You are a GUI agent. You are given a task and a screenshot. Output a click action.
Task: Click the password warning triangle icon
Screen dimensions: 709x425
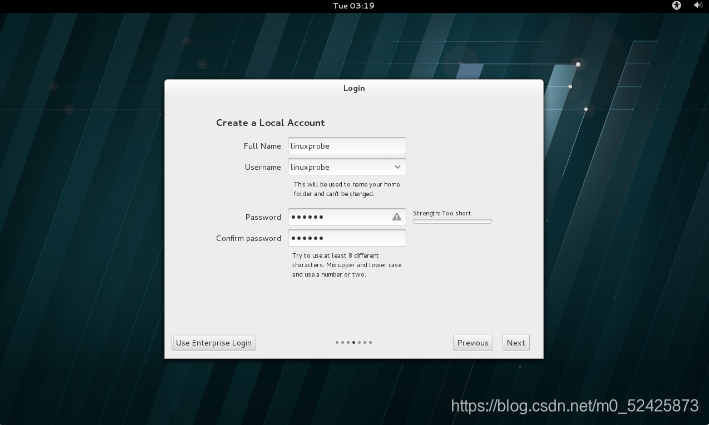[397, 217]
